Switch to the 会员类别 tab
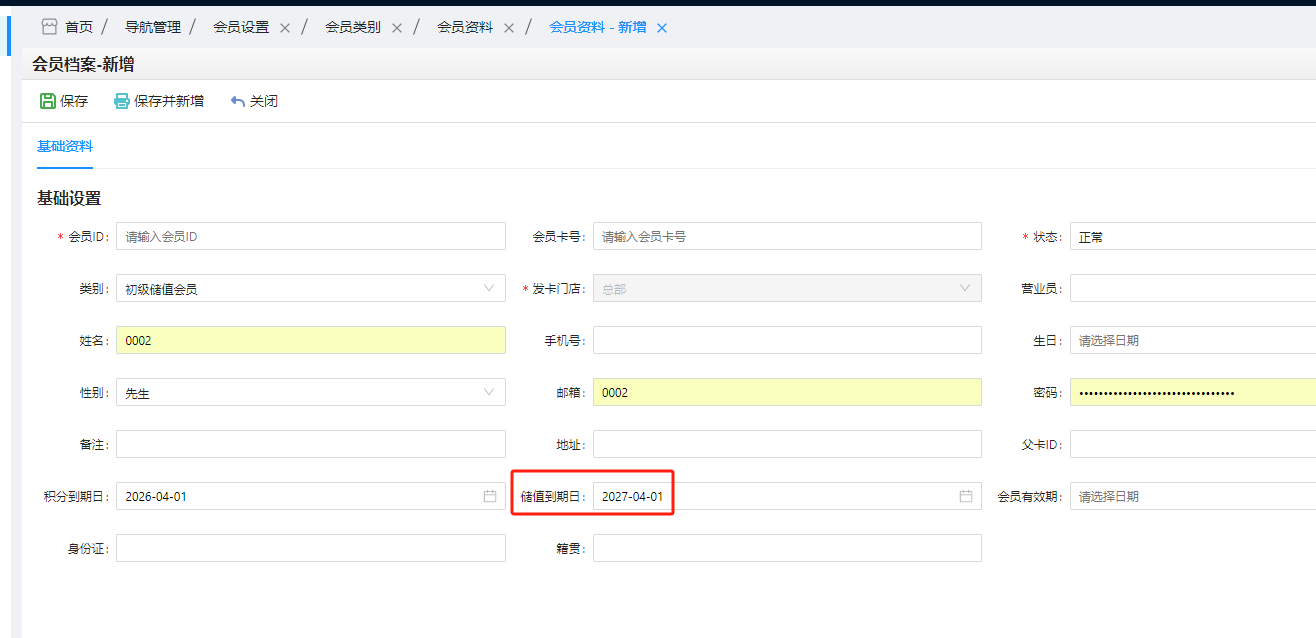 (353, 27)
